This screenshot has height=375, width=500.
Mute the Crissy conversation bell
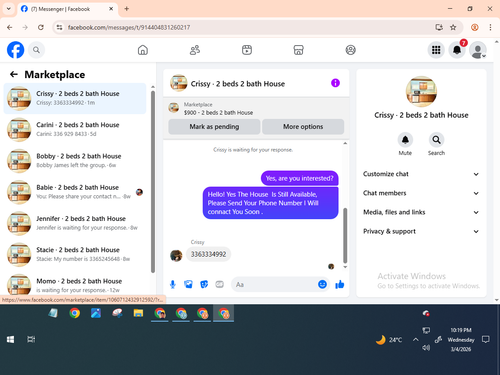tap(405, 140)
